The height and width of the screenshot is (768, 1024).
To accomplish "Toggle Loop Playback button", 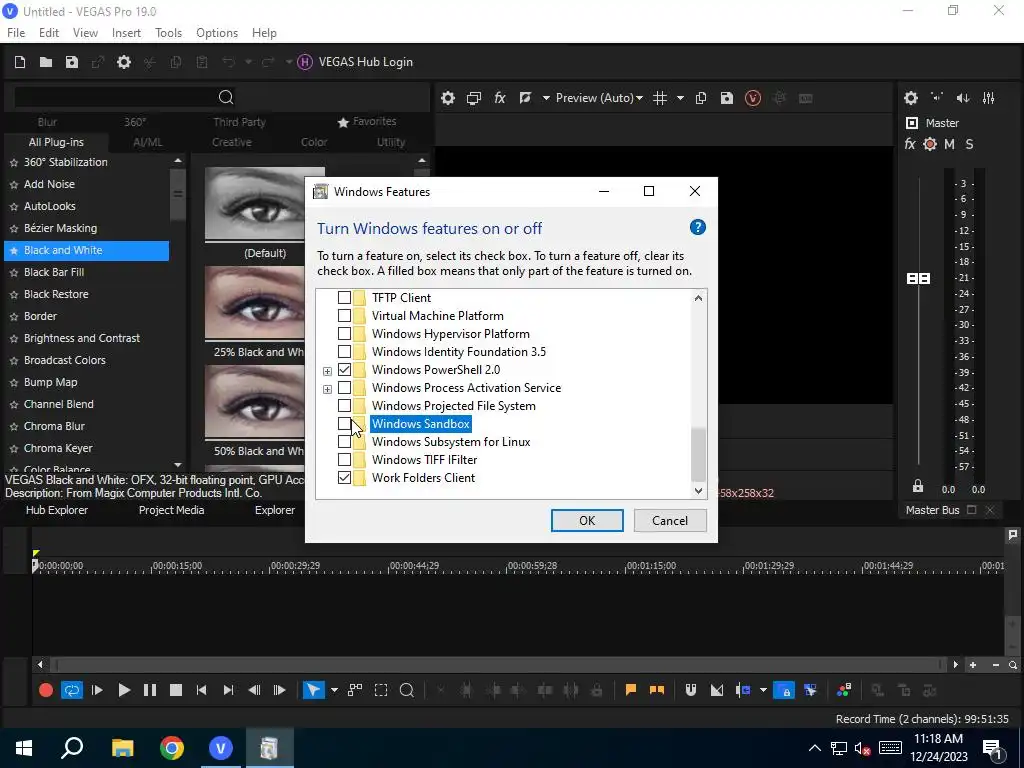I will coord(72,690).
